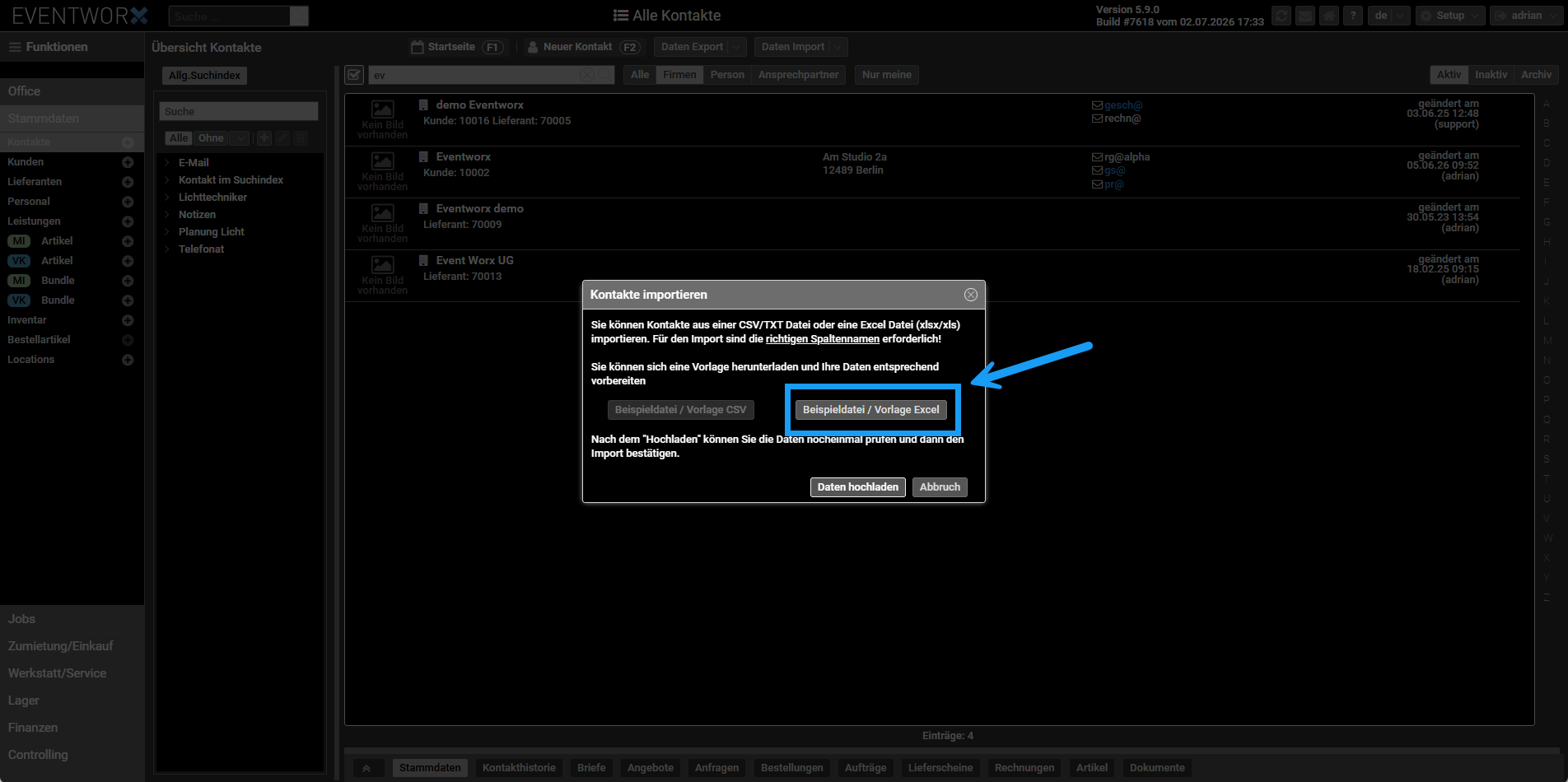Image resolution: width=1568 pixels, height=782 pixels.
Task: Toggle the Funktionen hamburger menu
Action: [x=15, y=47]
